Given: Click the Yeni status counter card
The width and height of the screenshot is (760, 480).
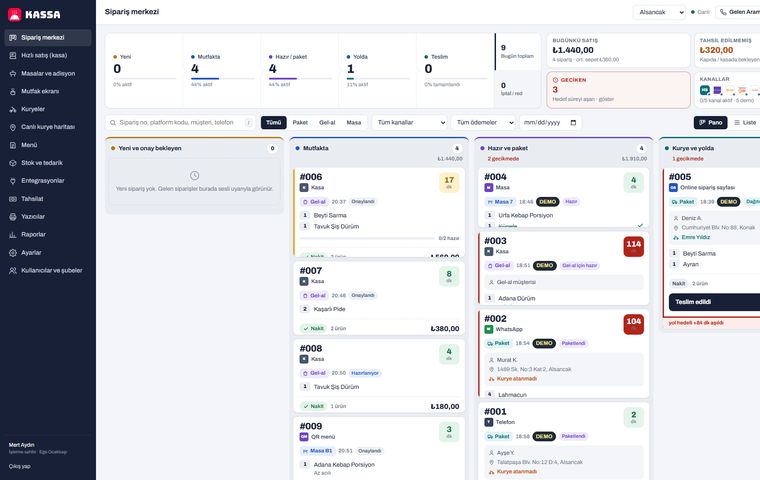Looking at the screenshot, I should point(144,70).
